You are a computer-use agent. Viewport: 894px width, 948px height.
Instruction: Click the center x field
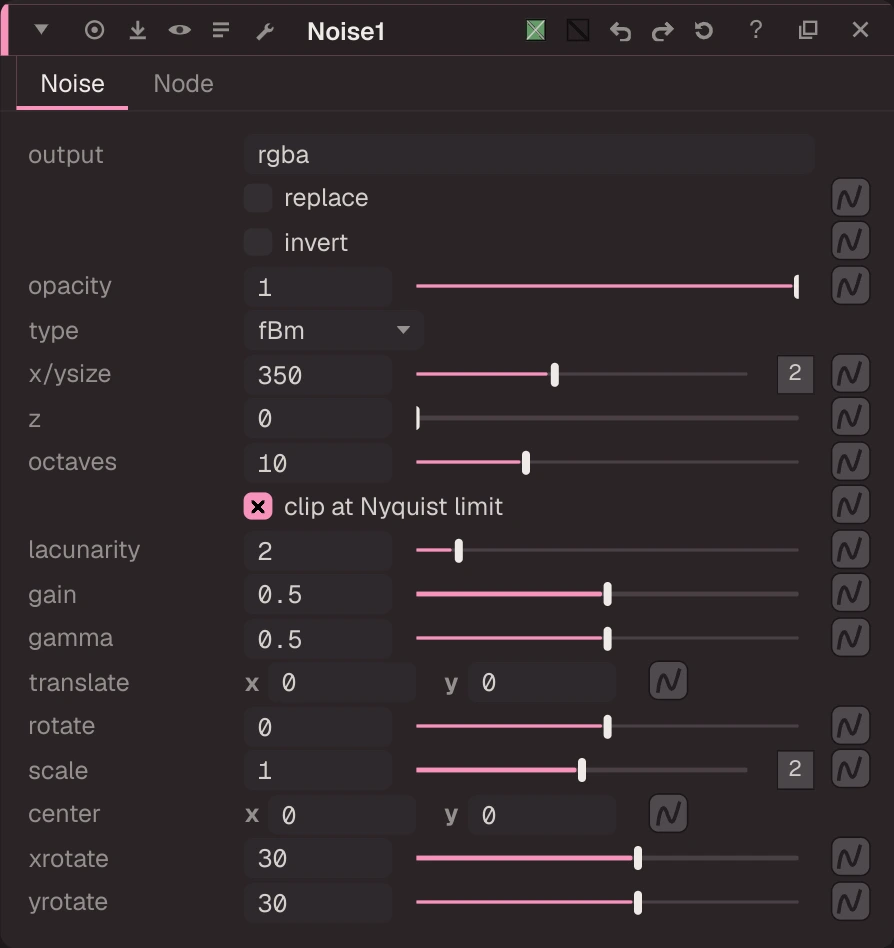click(342, 815)
